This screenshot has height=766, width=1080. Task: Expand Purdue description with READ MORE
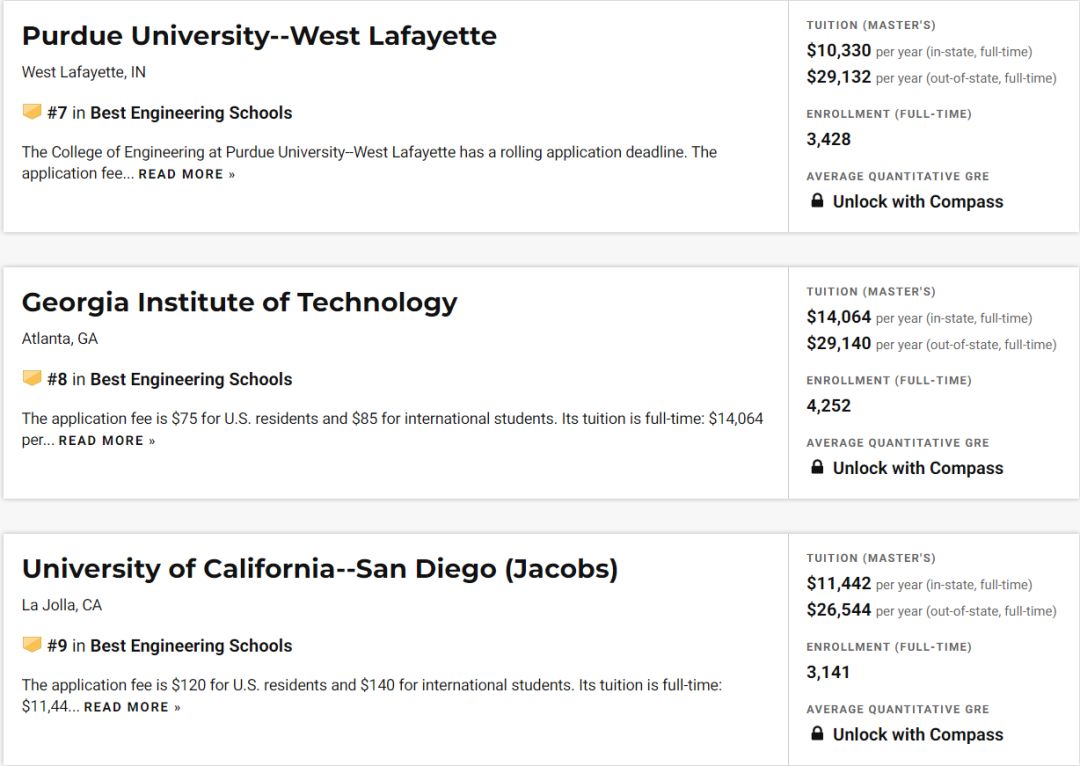(187, 174)
